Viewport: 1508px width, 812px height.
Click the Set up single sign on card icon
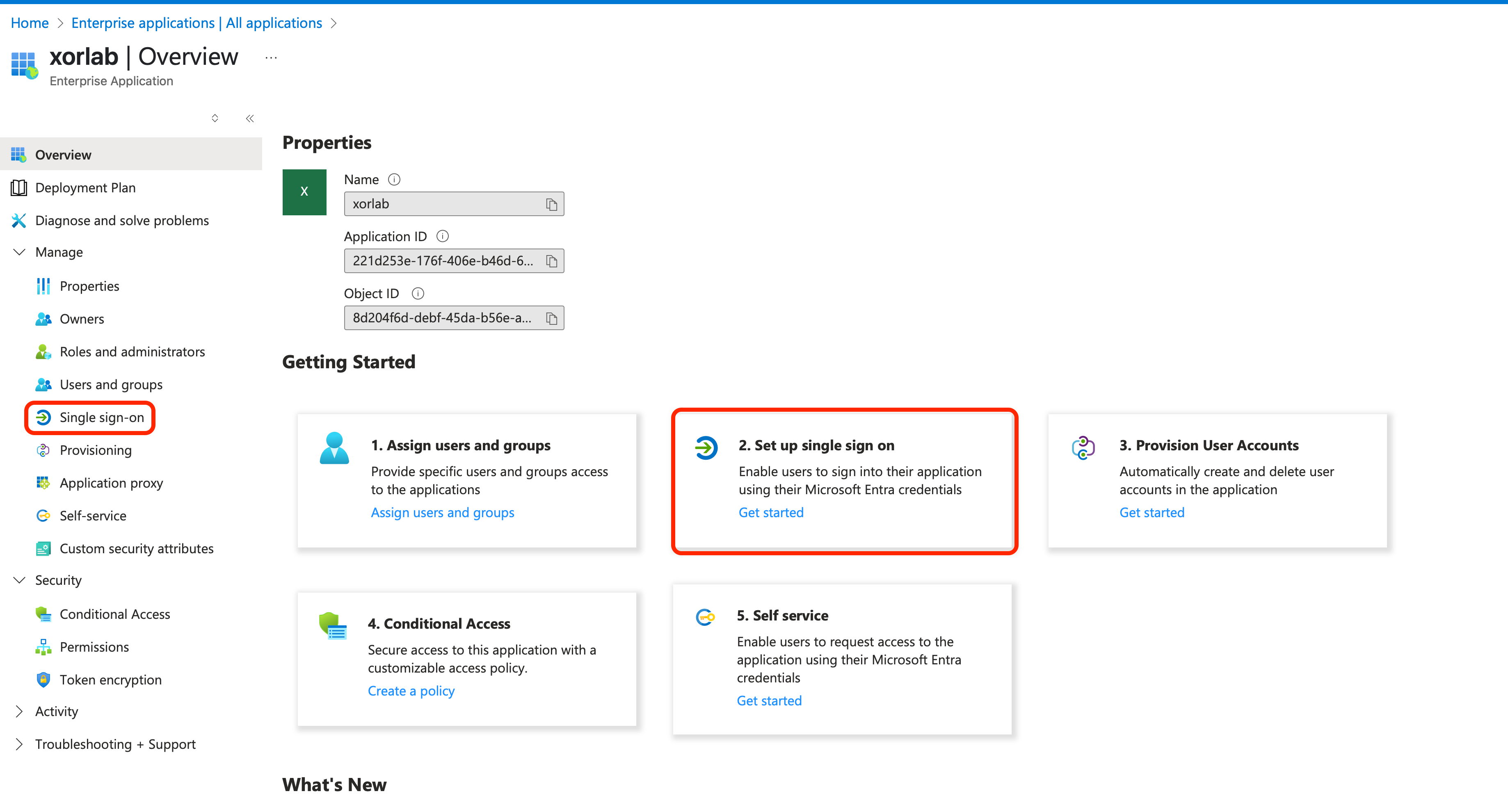tap(706, 448)
